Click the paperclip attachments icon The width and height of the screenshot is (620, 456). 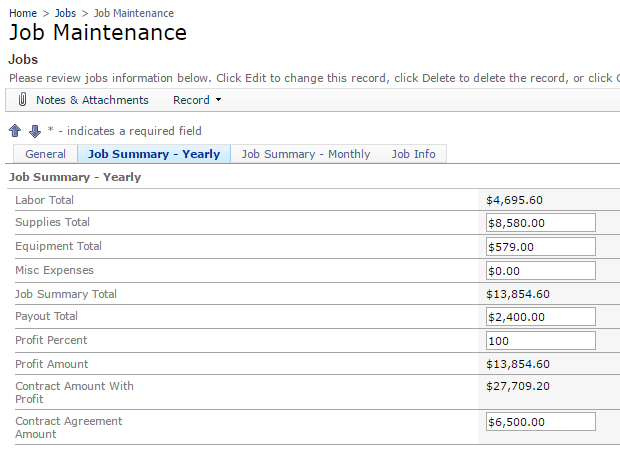tap(22, 100)
